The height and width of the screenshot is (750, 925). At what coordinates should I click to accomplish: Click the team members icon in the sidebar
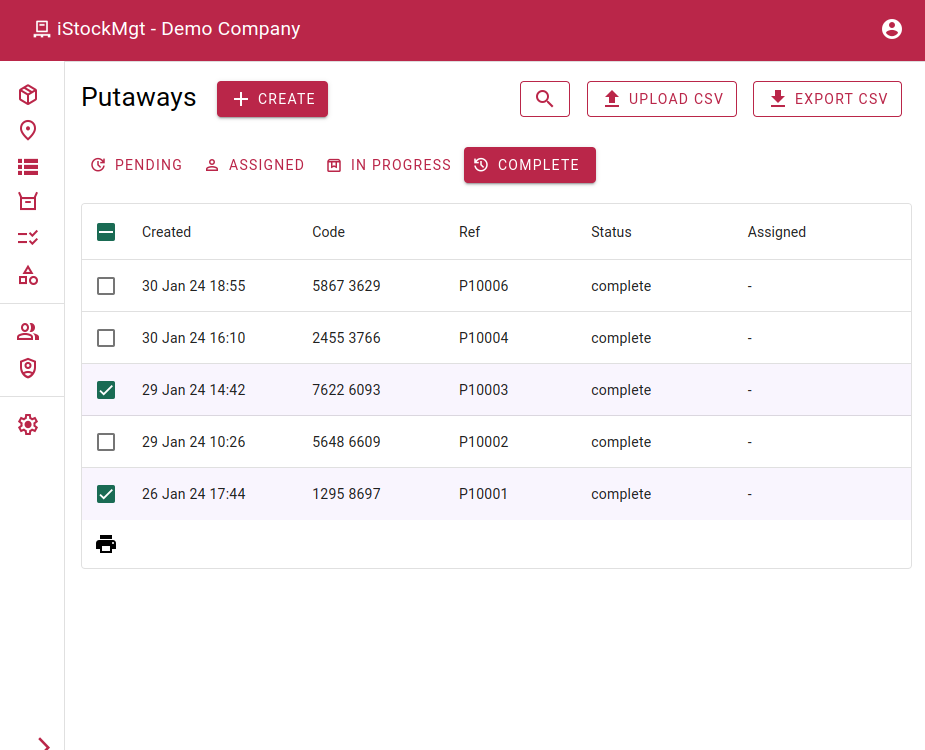27,331
